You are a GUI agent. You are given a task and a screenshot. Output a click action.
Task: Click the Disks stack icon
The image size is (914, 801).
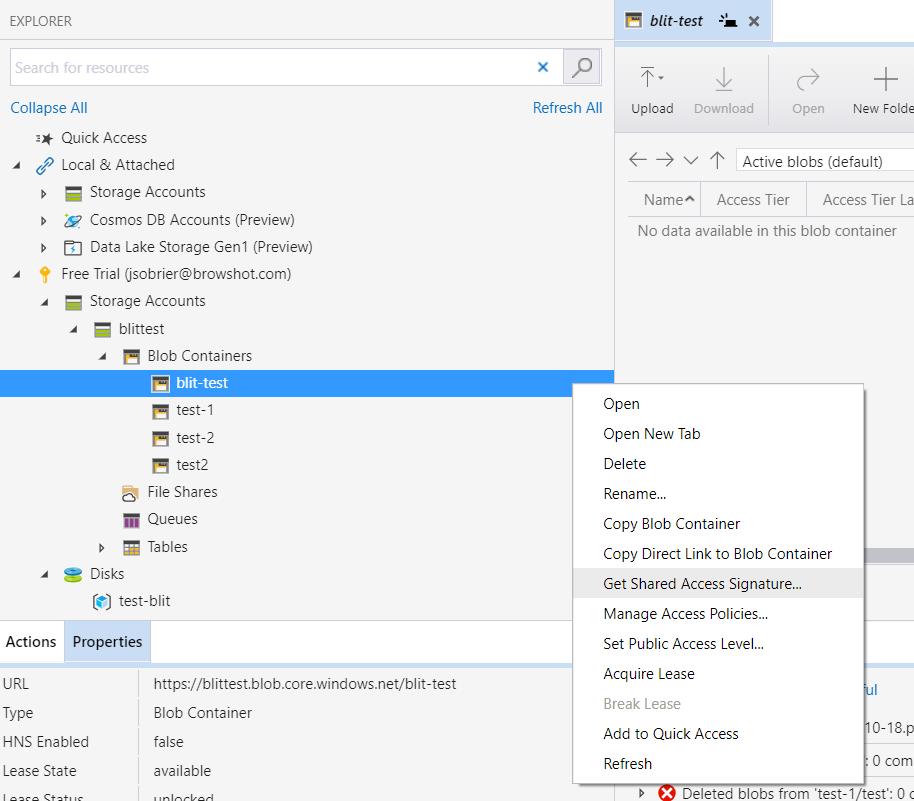tap(73, 575)
